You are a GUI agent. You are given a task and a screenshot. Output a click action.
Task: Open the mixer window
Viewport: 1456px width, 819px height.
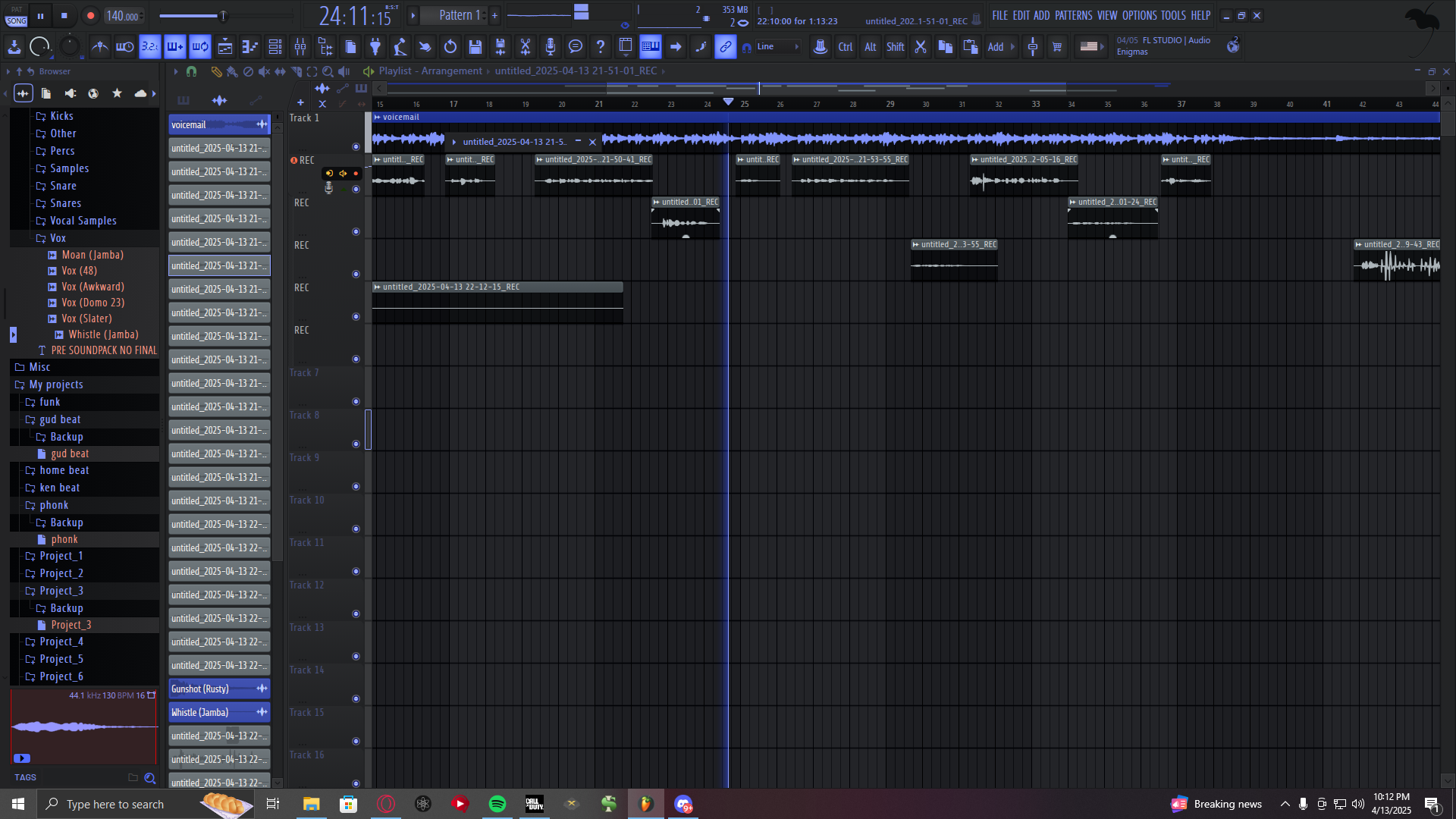pos(300,47)
